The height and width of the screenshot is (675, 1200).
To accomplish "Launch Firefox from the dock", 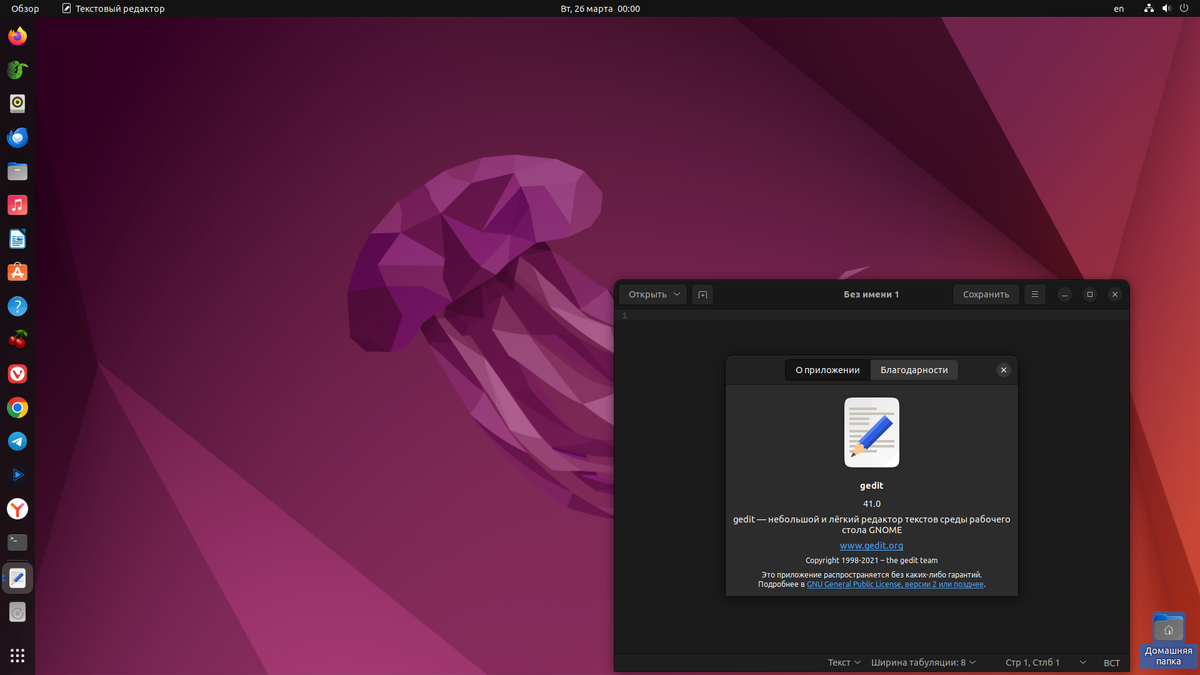I will pyautogui.click(x=17, y=36).
